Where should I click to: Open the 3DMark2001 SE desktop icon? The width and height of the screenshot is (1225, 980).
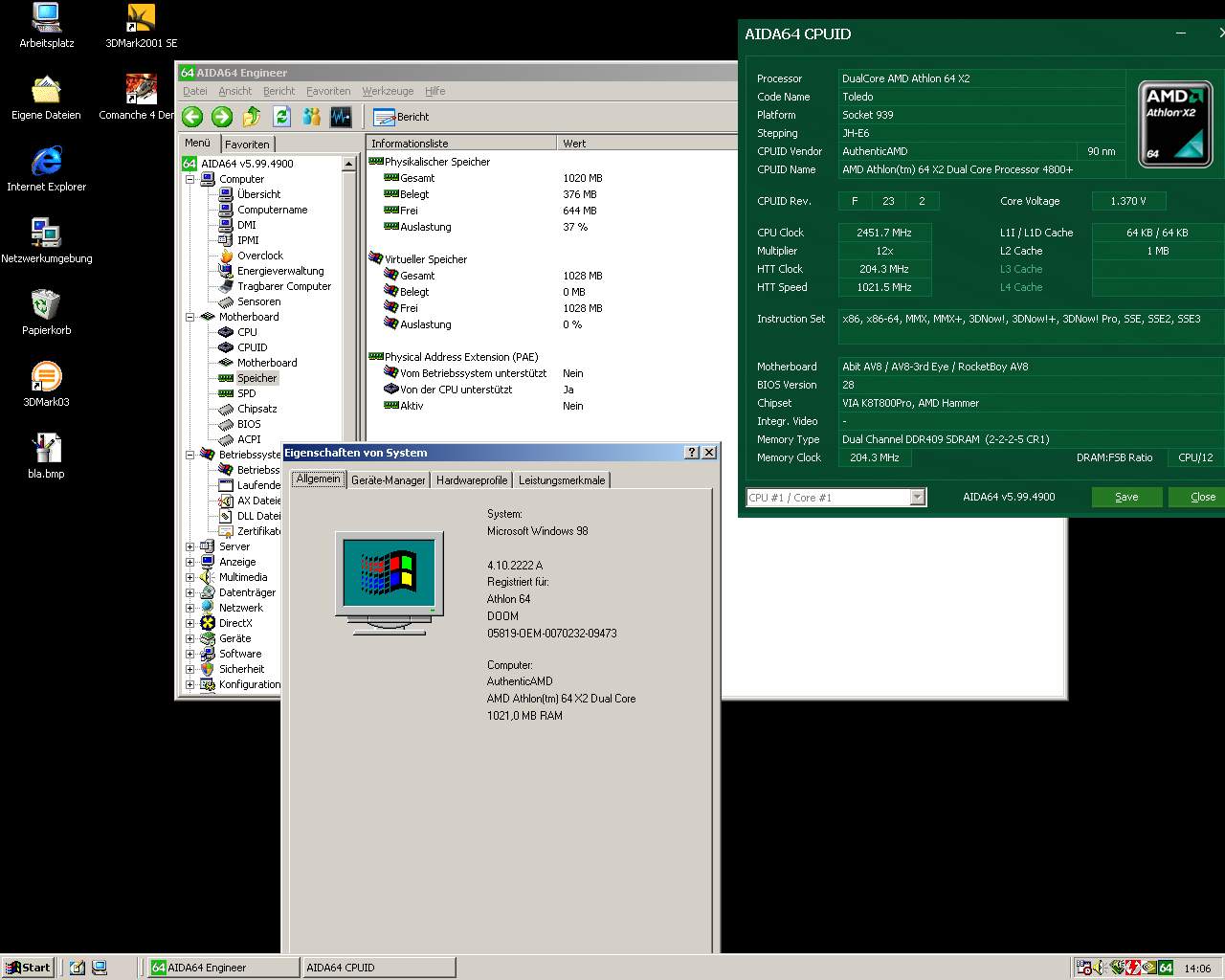(x=141, y=26)
